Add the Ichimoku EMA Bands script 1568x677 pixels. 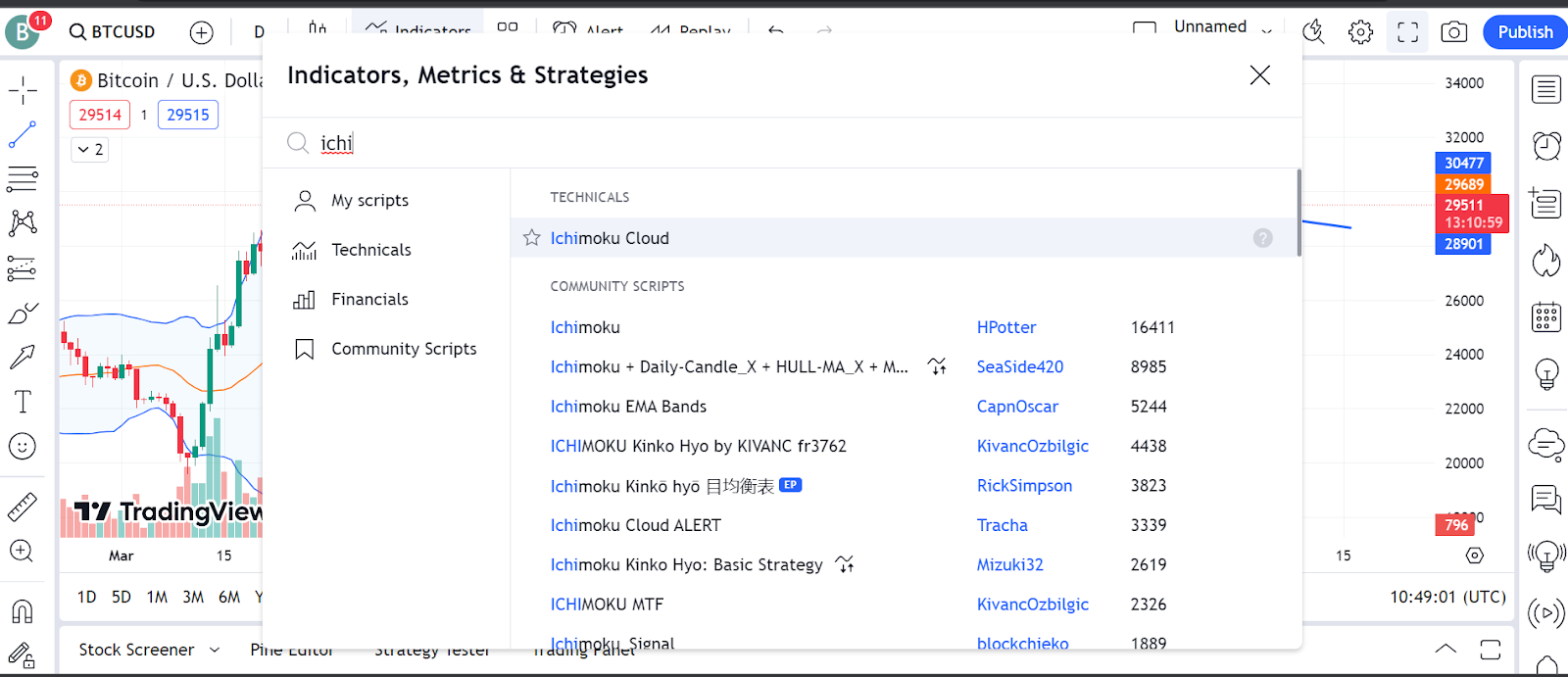628,407
